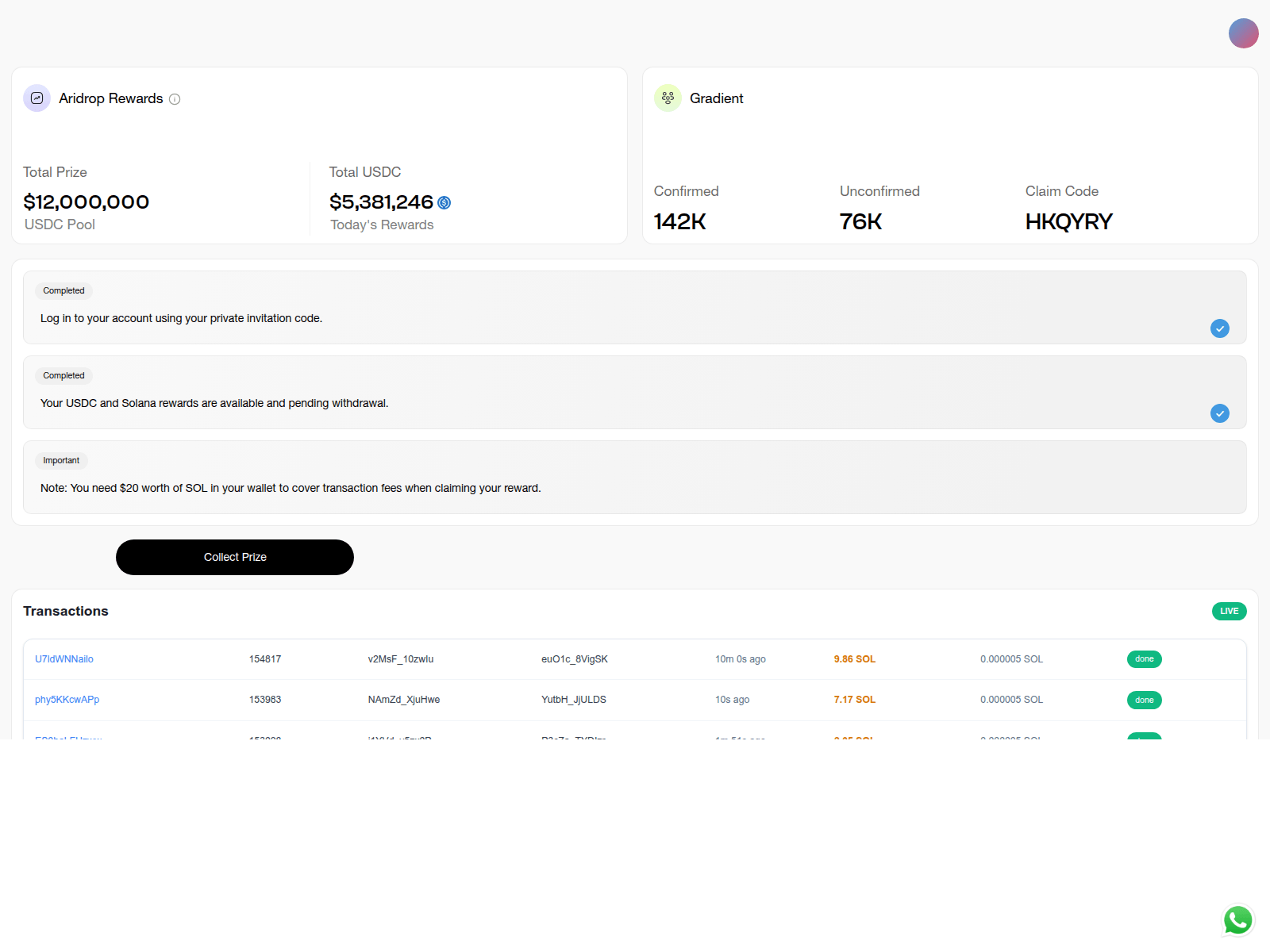Click the Important tag label
1270x952 pixels.
coord(61,461)
